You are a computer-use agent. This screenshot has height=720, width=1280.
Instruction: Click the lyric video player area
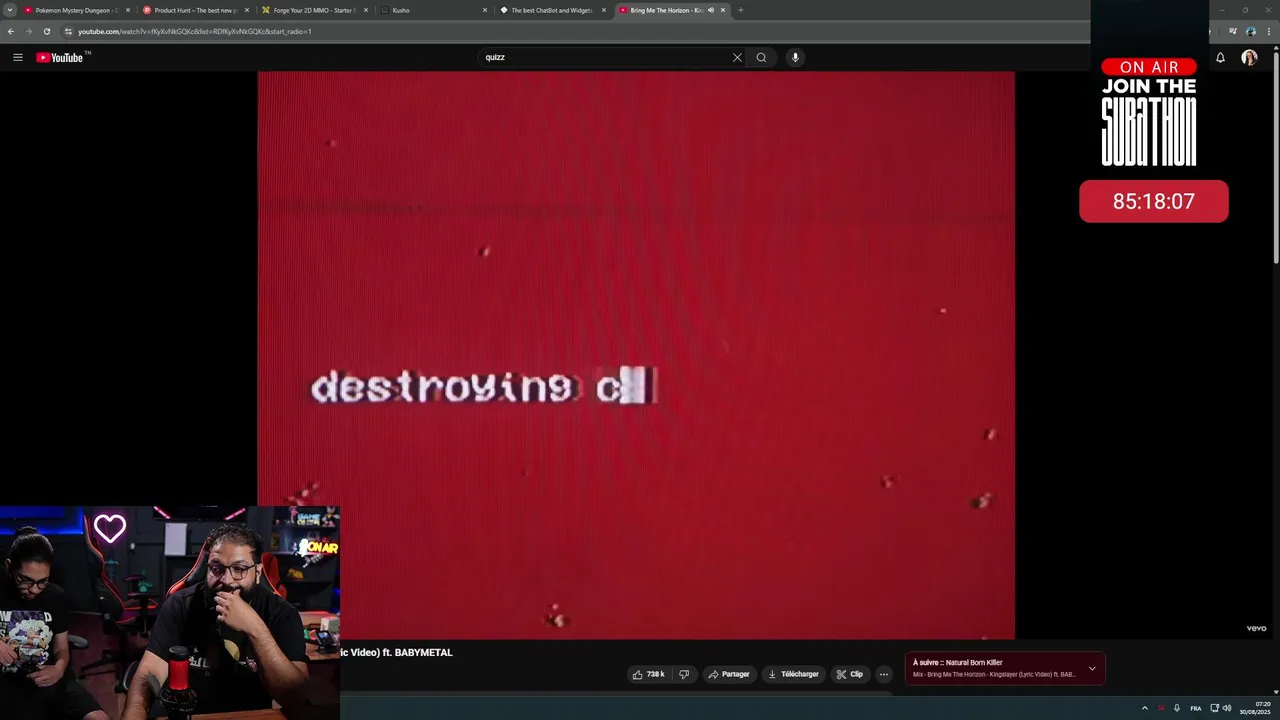click(636, 355)
